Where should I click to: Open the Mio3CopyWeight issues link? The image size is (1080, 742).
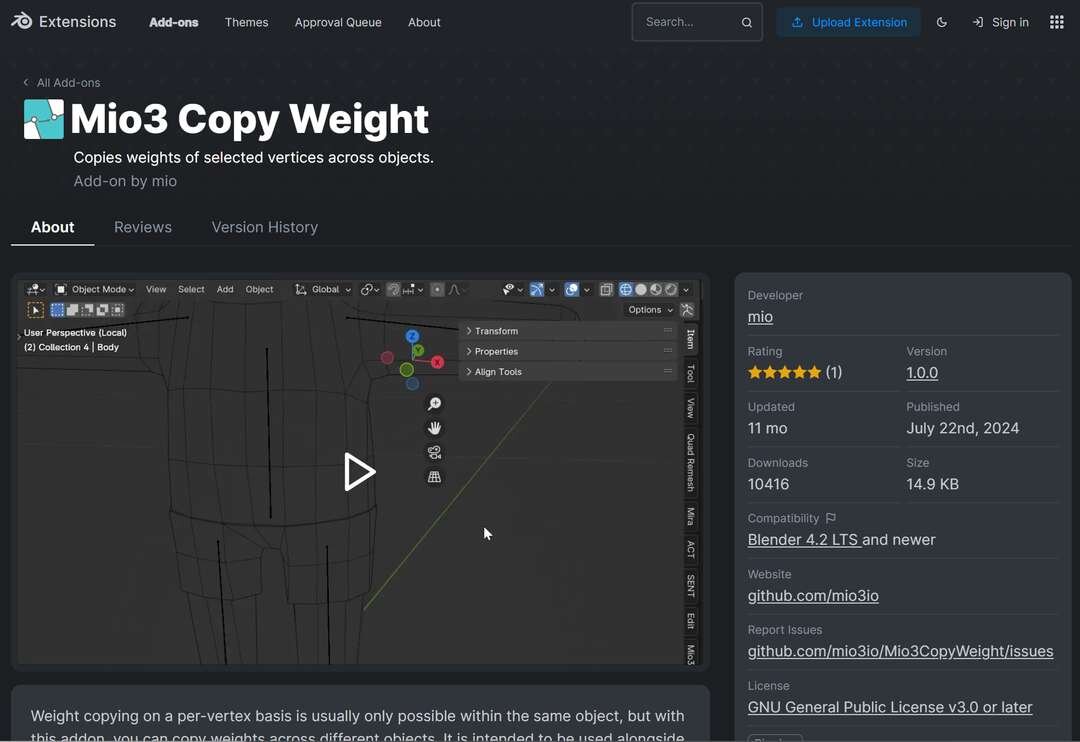pos(900,651)
